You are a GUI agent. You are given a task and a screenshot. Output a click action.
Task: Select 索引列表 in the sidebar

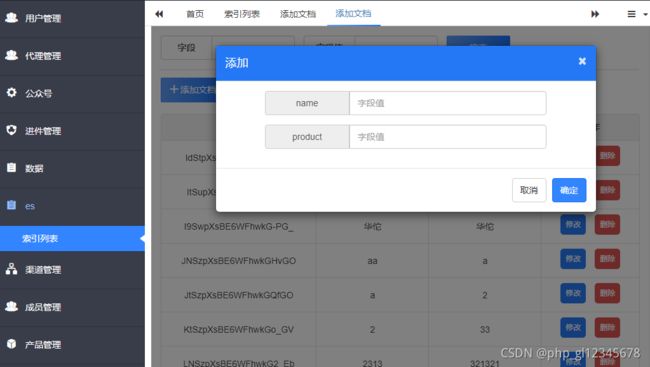coord(72,238)
